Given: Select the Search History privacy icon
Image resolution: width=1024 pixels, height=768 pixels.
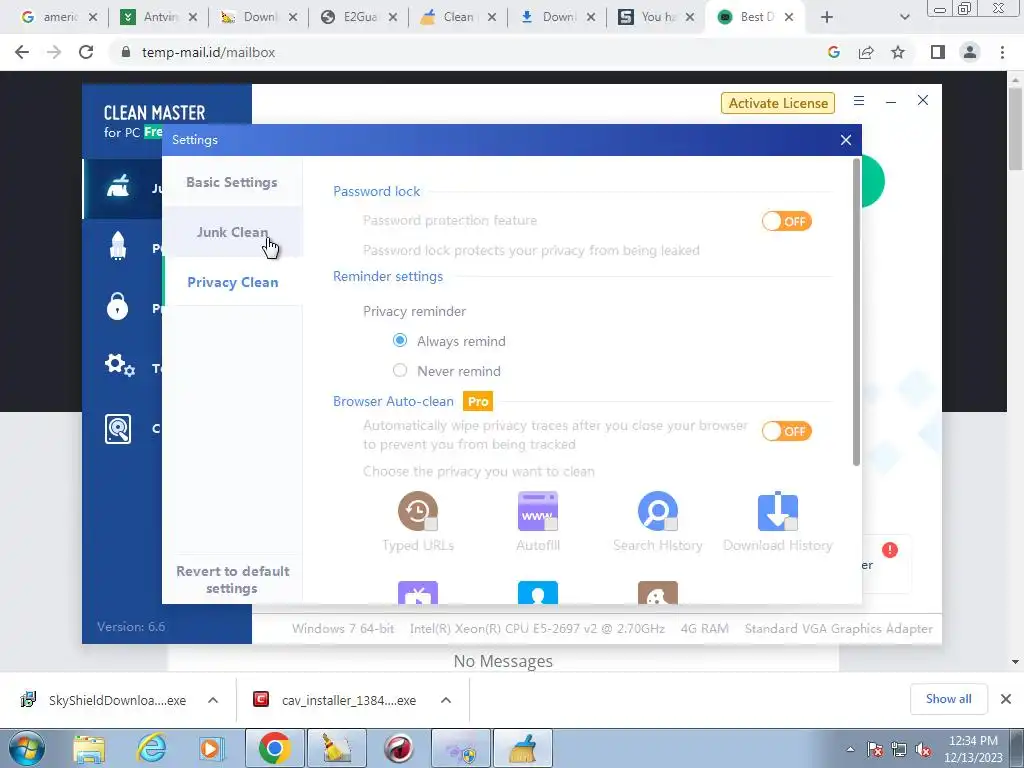Looking at the screenshot, I should click(x=658, y=511).
